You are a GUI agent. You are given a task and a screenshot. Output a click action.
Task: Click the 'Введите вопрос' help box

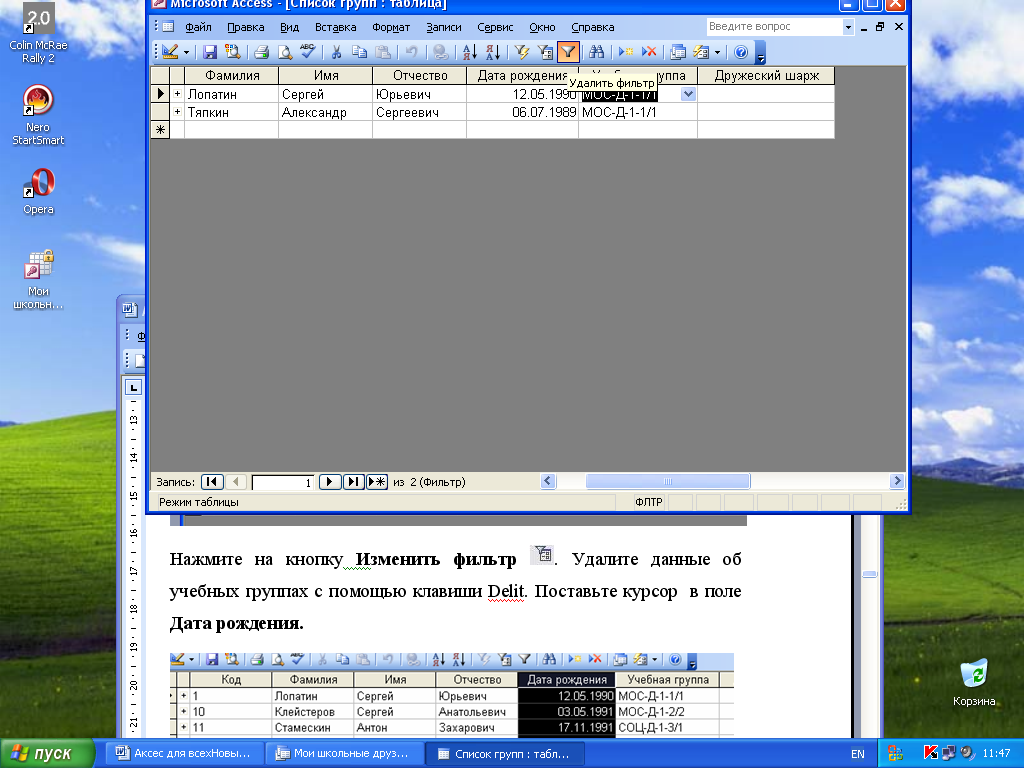click(x=774, y=27)
